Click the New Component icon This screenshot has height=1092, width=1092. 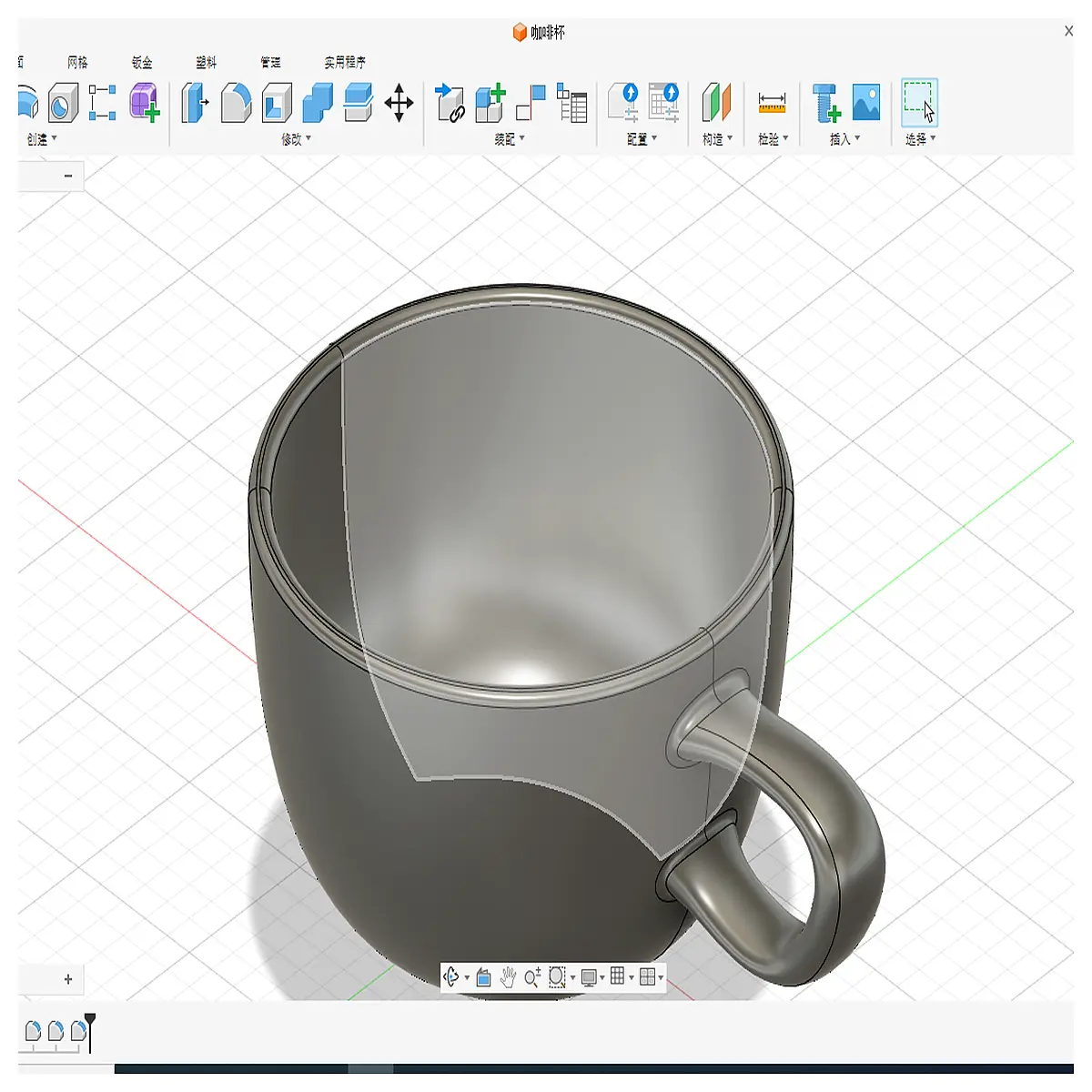tap(490, 103)
